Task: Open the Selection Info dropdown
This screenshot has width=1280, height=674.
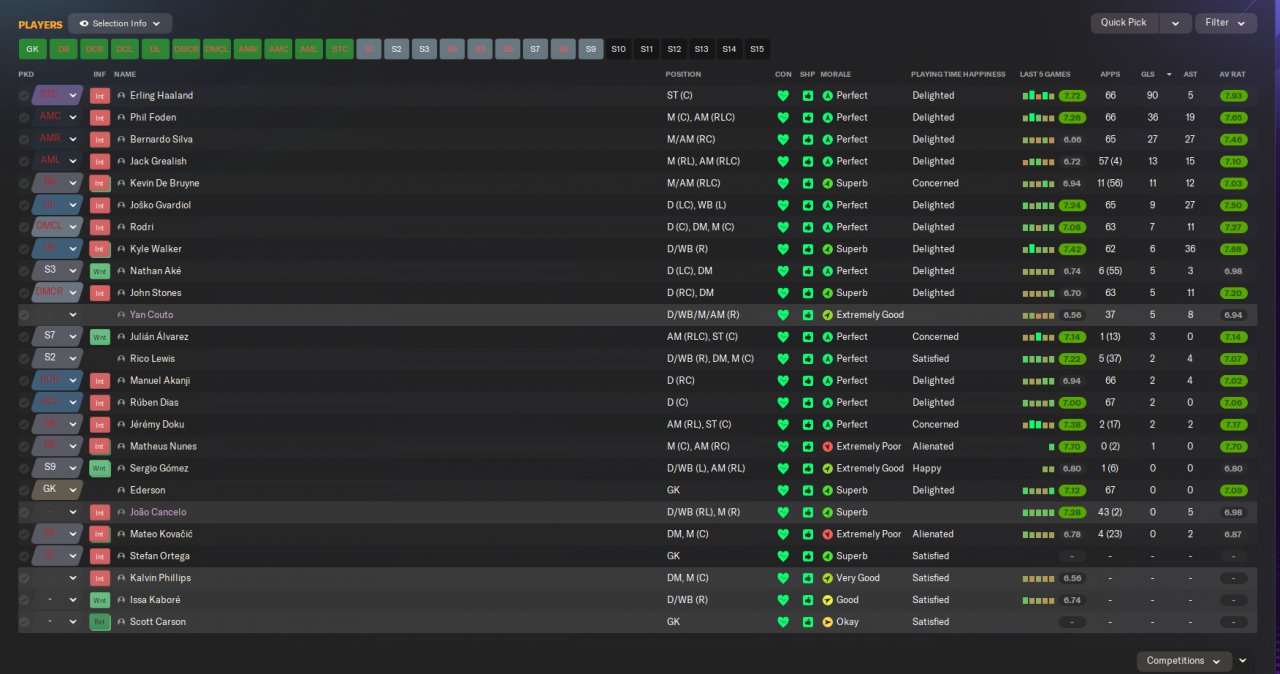Action: click(120, 23)
